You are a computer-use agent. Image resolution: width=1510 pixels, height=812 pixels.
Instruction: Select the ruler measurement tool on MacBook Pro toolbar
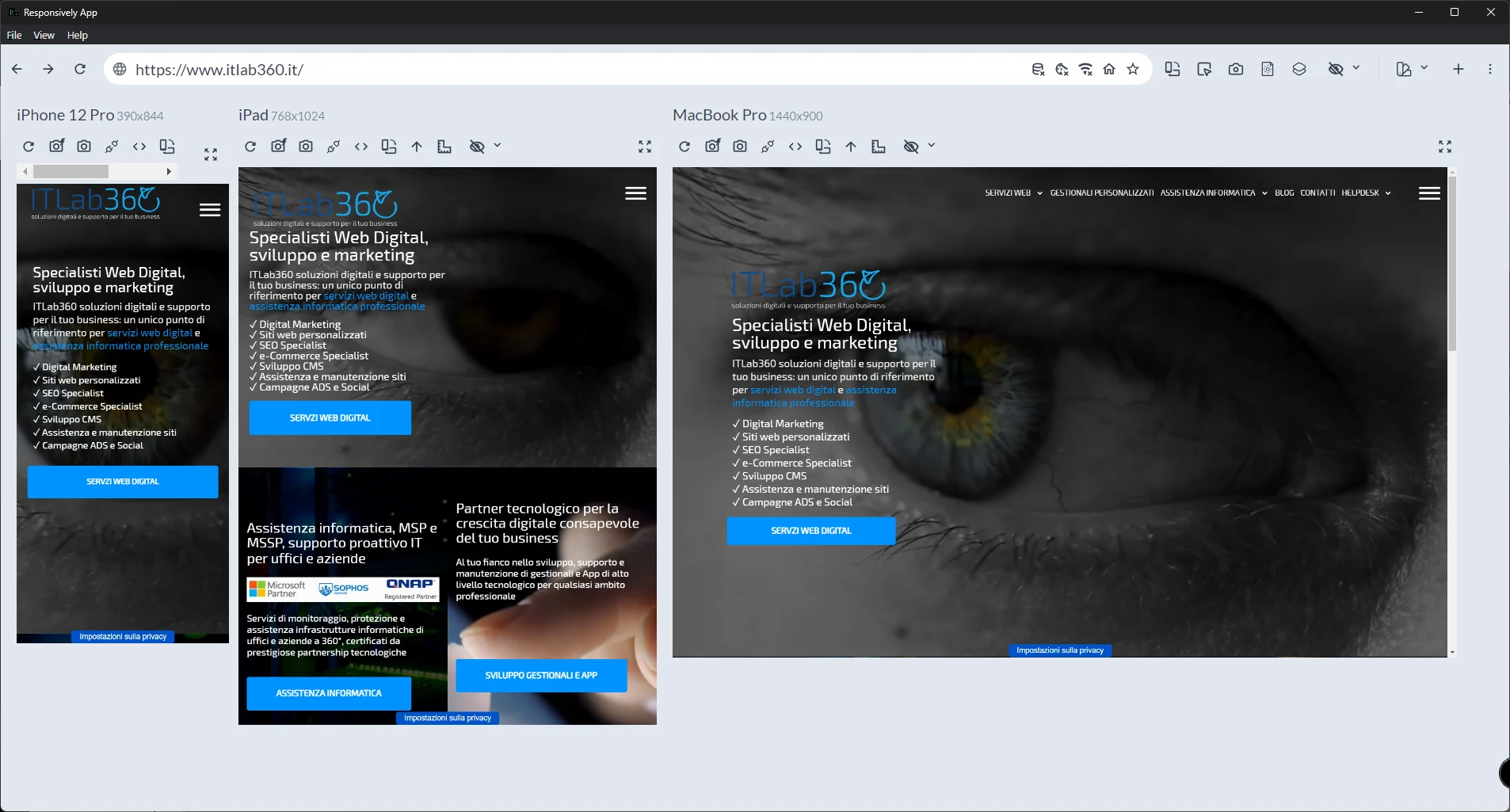[879, 147]
